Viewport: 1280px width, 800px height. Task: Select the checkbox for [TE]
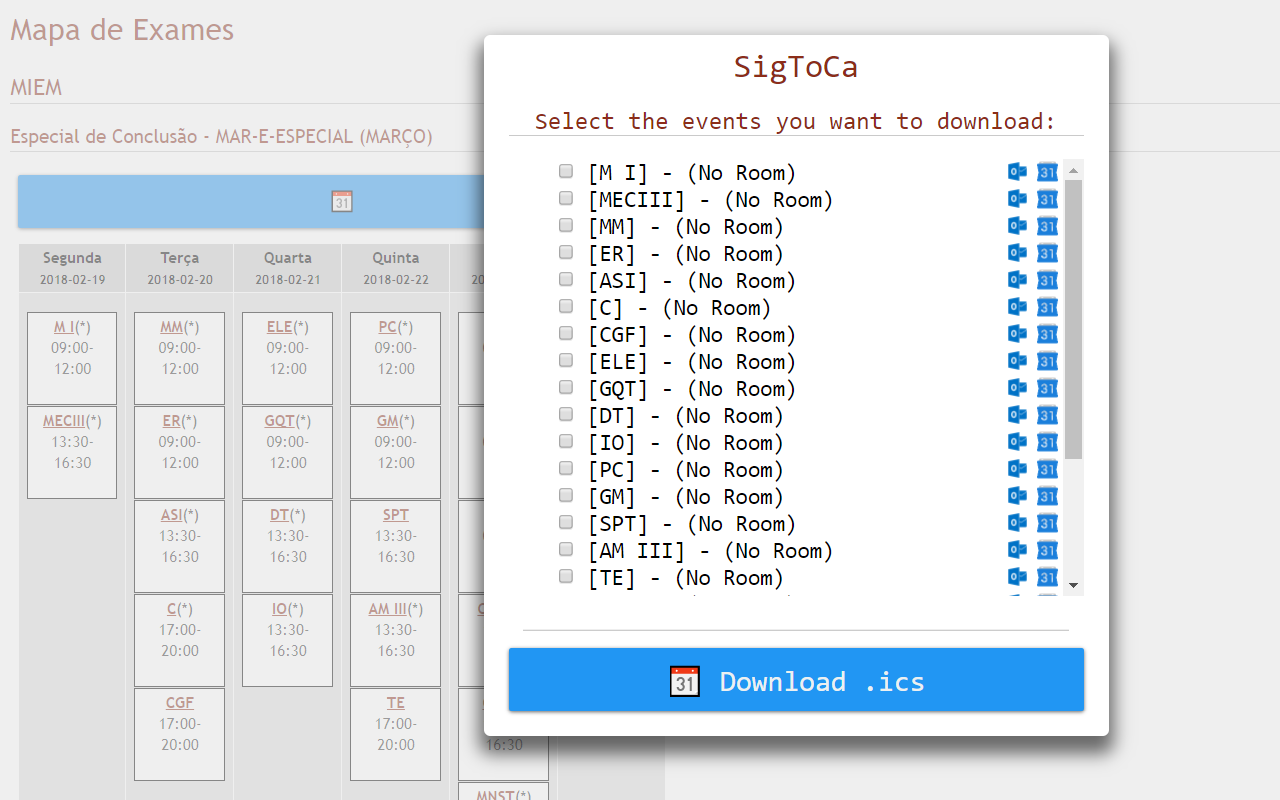pyautogui.click(x=565, y=576)
